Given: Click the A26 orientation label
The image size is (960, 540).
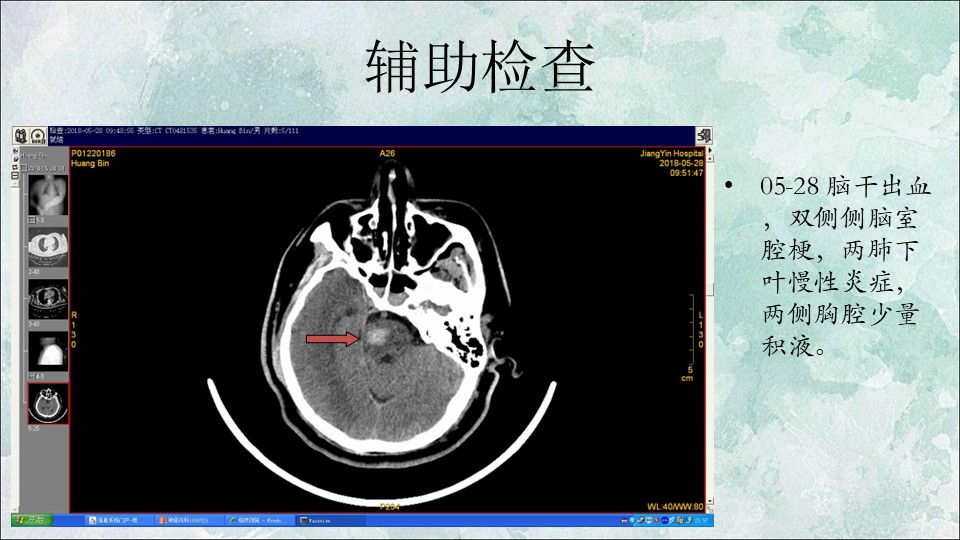Looking at the screenshot, I should point(387,153).
